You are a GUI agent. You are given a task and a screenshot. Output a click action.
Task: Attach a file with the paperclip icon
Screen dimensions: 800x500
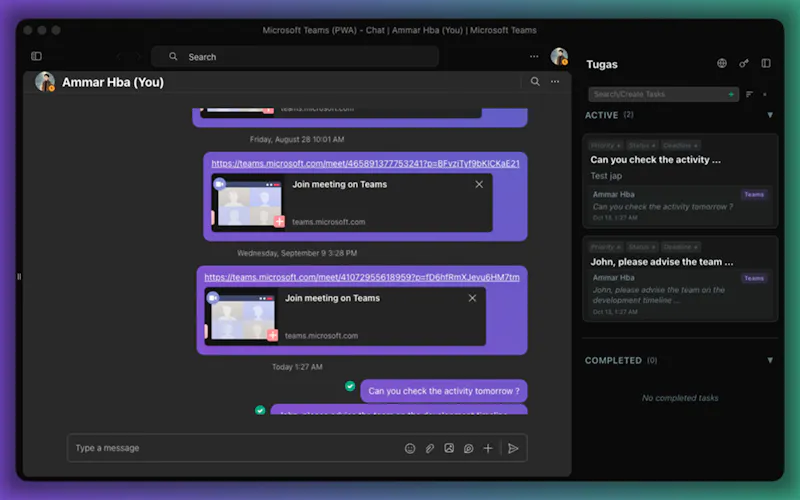pos(430,448)
